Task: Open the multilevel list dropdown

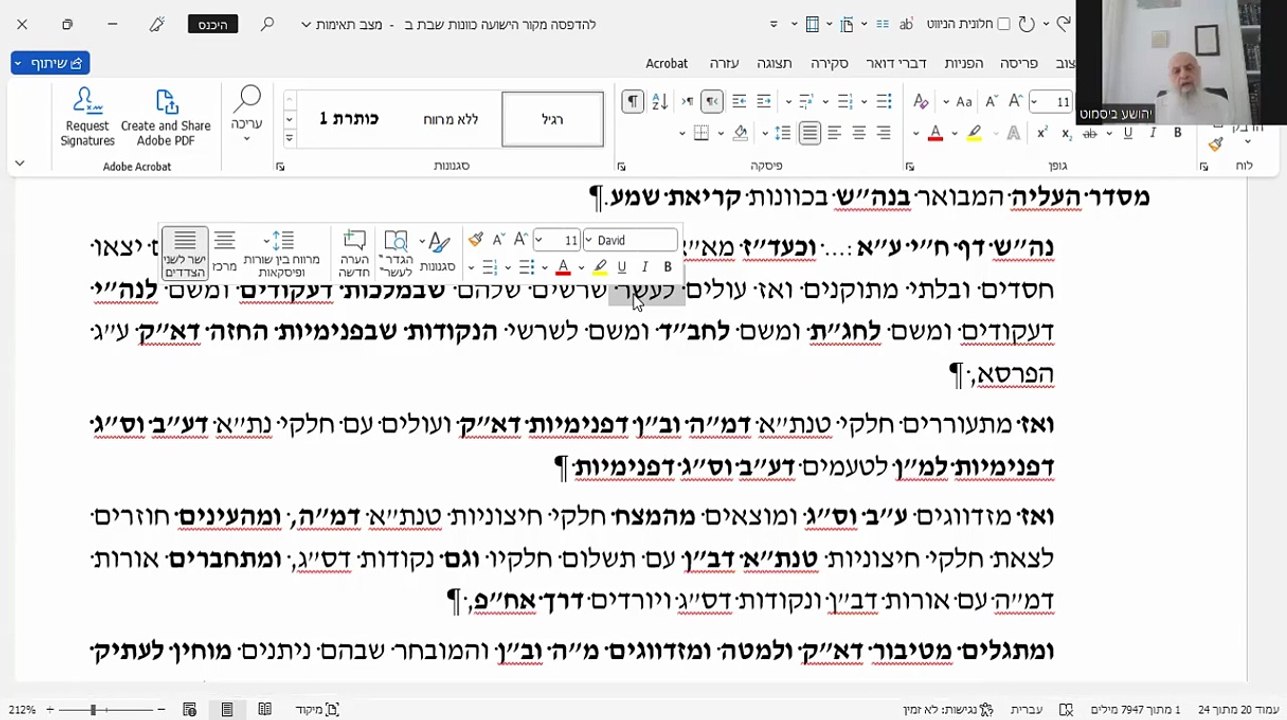Action: (x=788, y=102)
